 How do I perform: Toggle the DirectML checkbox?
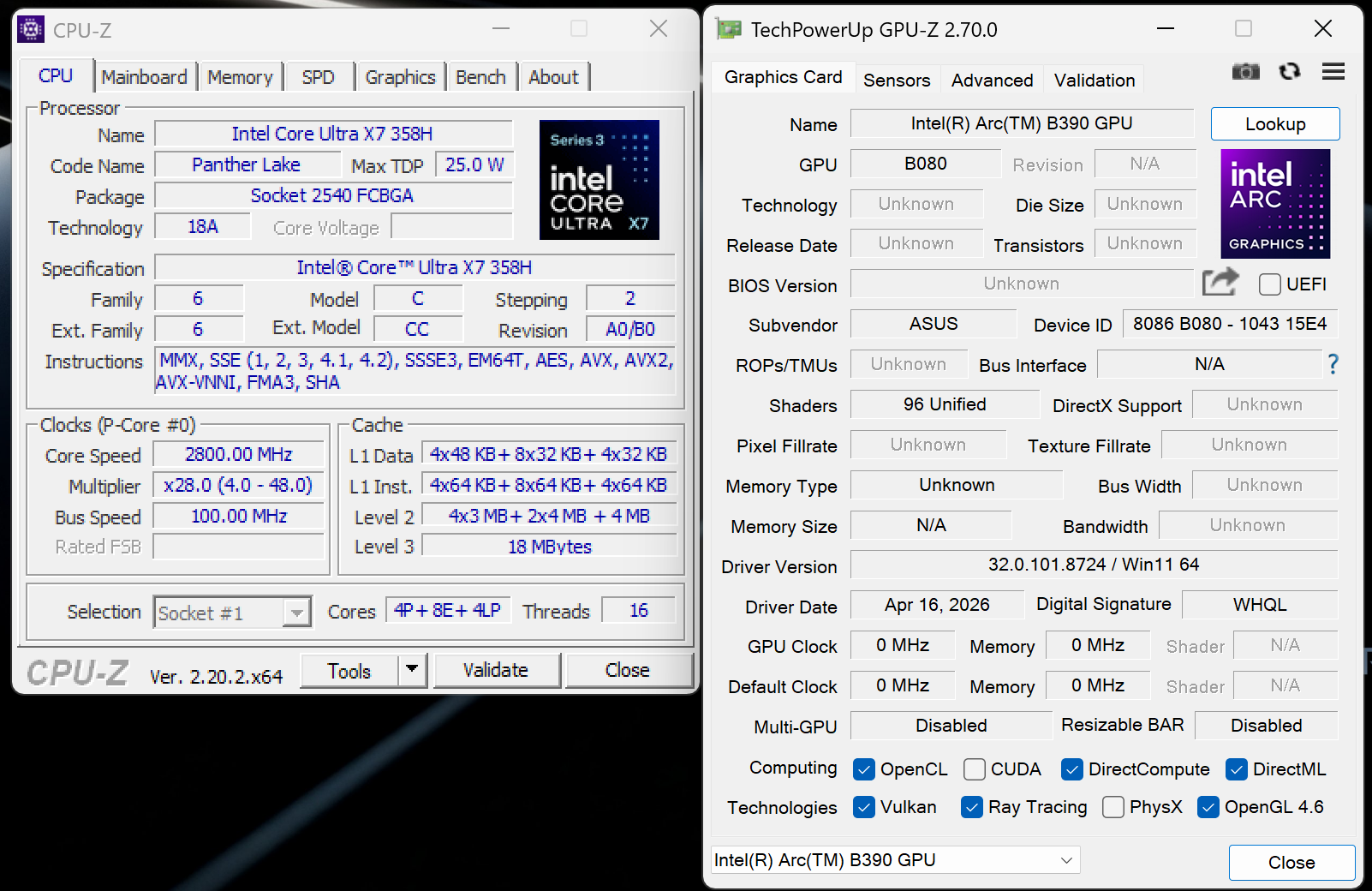(1237, 769)
